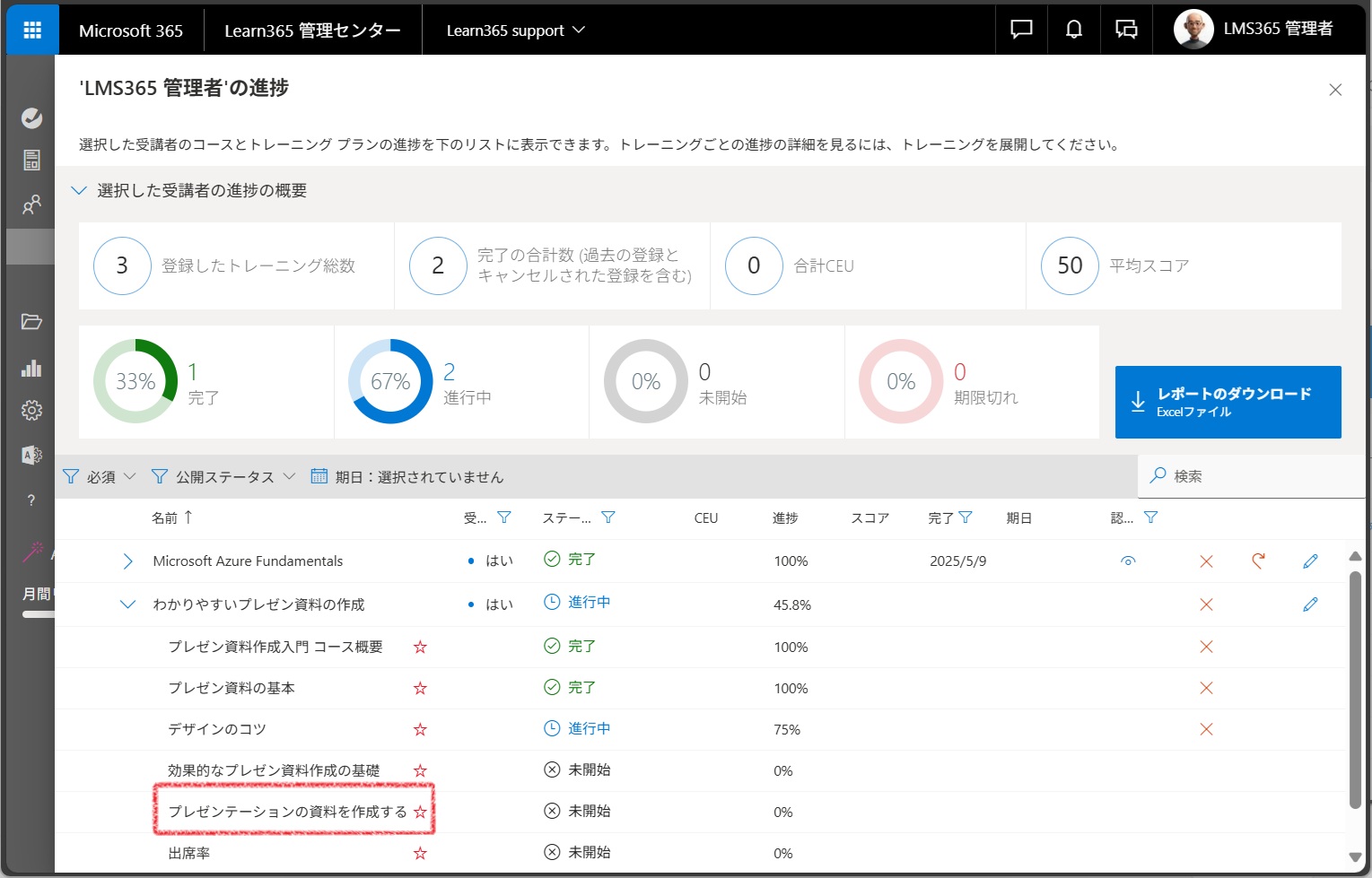This screenshot has width=1372, height=878.
Task: Edit the Microsoft Azure Fundamentals row
Action: 1310,561
